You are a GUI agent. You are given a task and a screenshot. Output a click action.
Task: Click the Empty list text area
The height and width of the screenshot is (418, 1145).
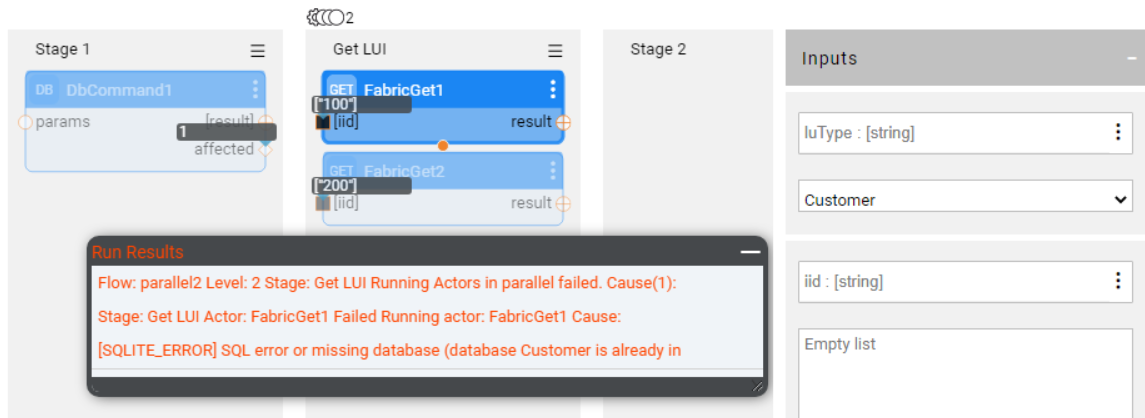click(x=964, y=370)
